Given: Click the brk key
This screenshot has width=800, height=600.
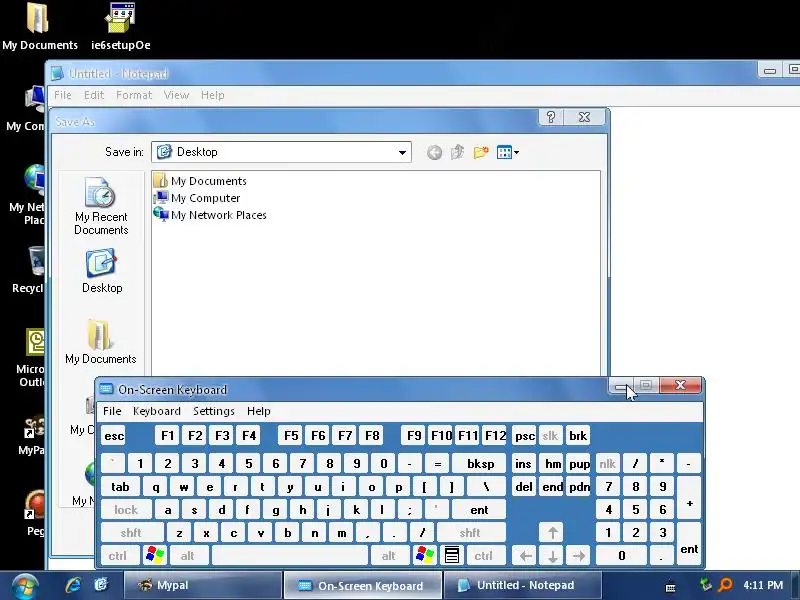Looking at the screenshot, I should point(578,436).
